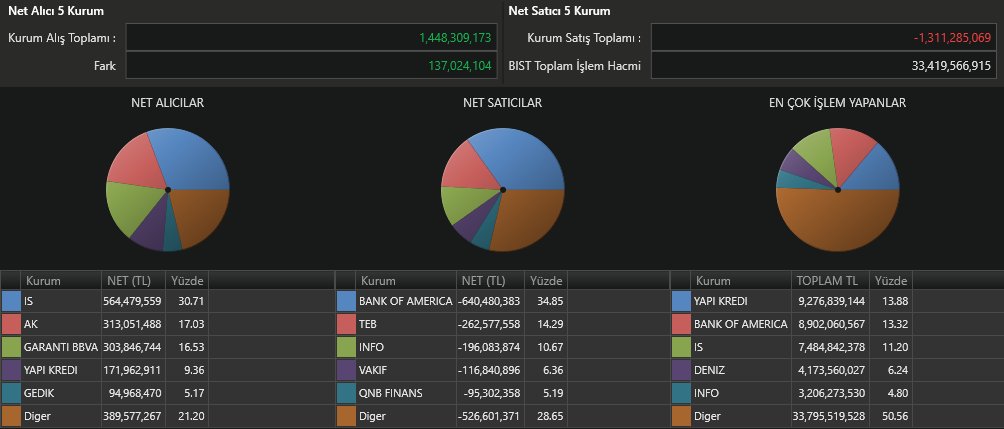The width and height of the screenshot is (1004, 429).
Task: Click the orange swatch beside Diger 33,795,519,528
Action: 681,416
